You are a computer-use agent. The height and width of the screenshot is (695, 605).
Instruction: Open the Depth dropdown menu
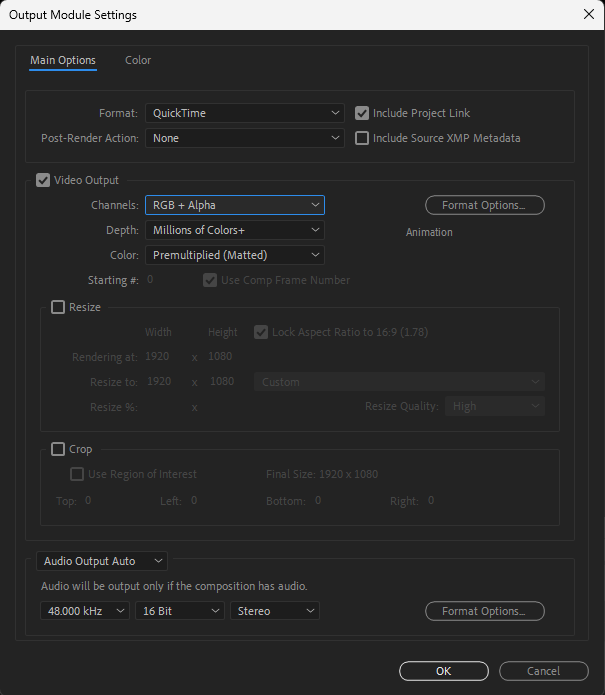(x=234, y=230)
